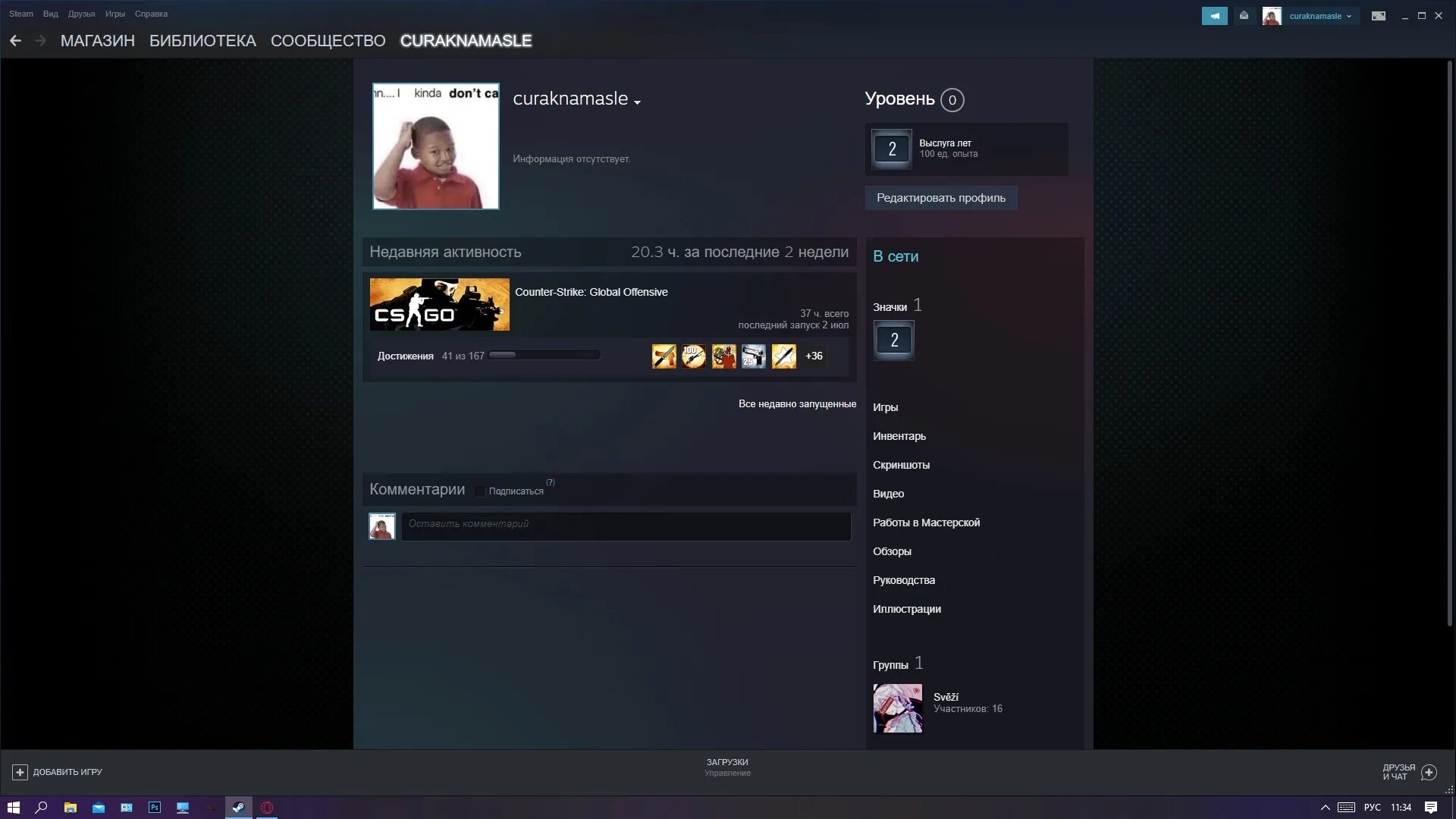Open the Друзья menu in menu bar
The height and width of the screenshot is (819, 1456).
81,14
